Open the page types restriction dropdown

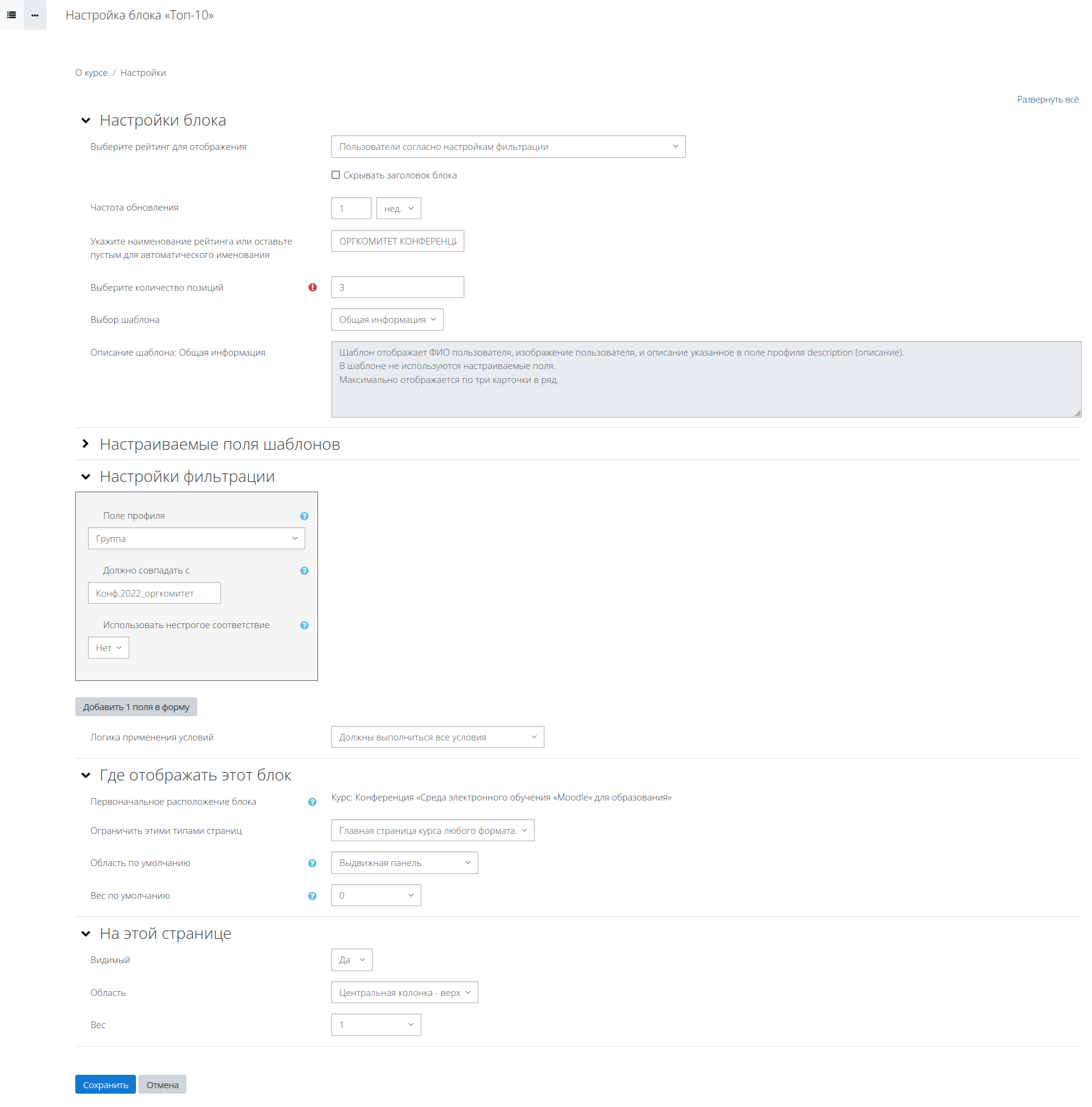[x=433, y=830]
